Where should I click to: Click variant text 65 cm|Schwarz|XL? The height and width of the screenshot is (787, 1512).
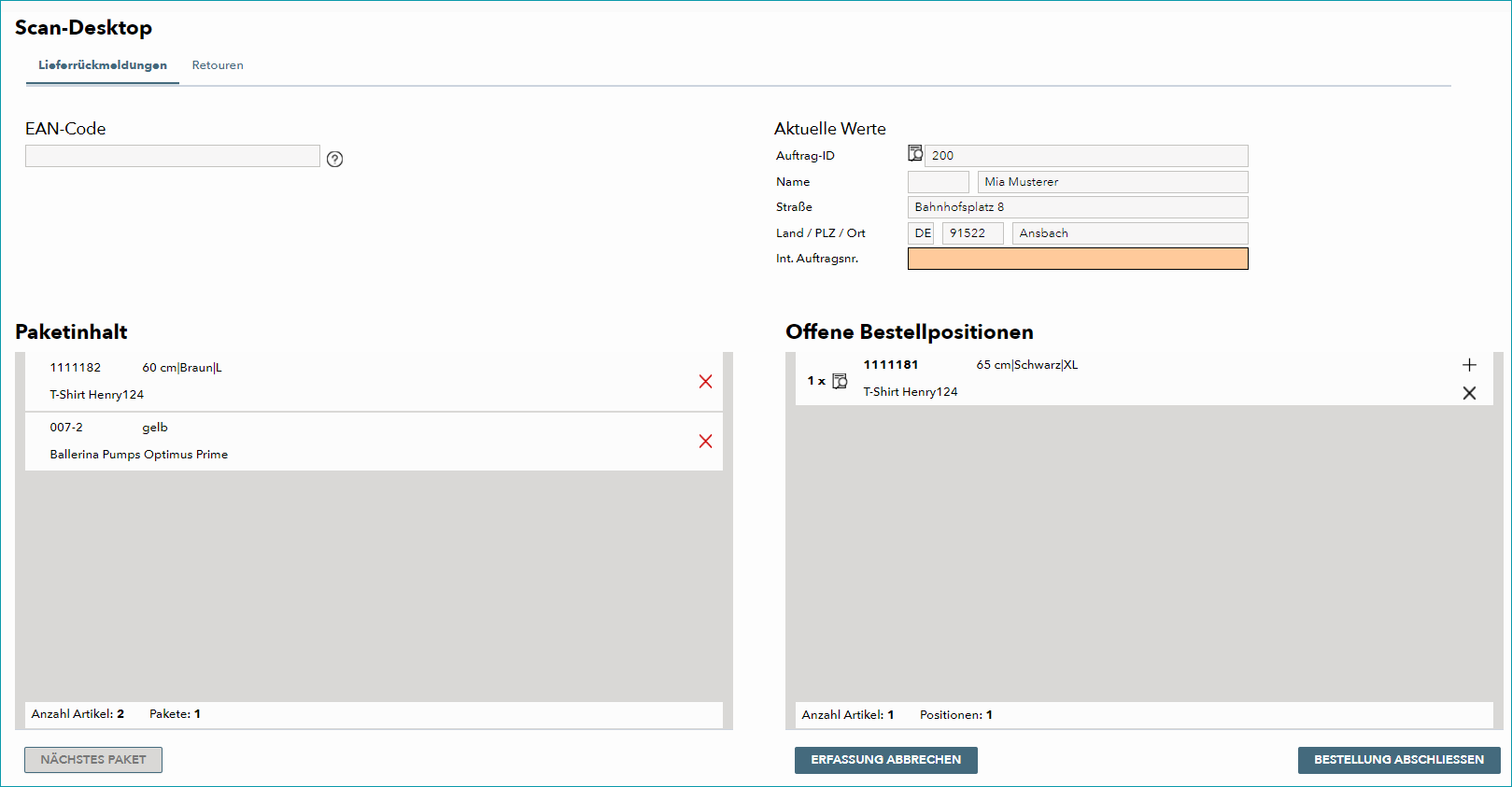1027,365
